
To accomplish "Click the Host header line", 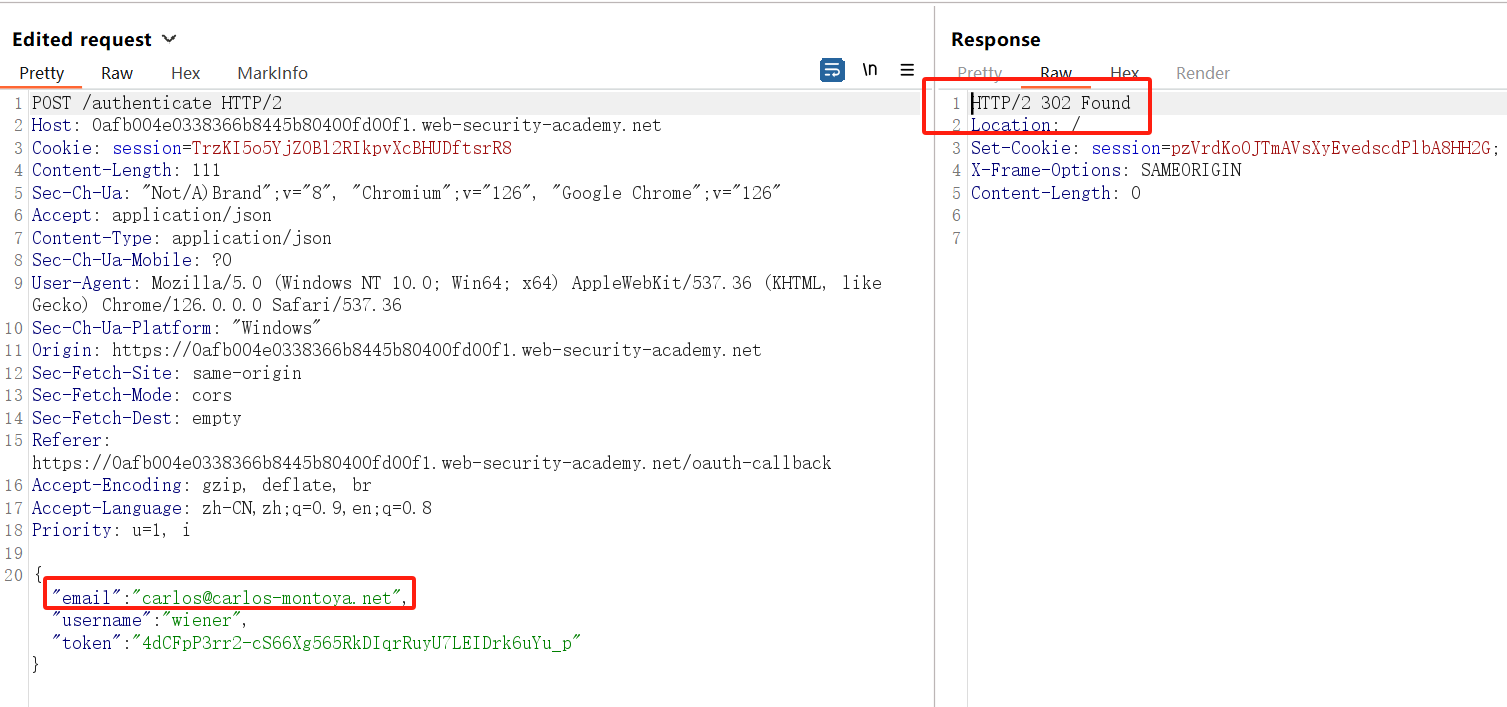I will pyautogui.click(x=346, y=125).
